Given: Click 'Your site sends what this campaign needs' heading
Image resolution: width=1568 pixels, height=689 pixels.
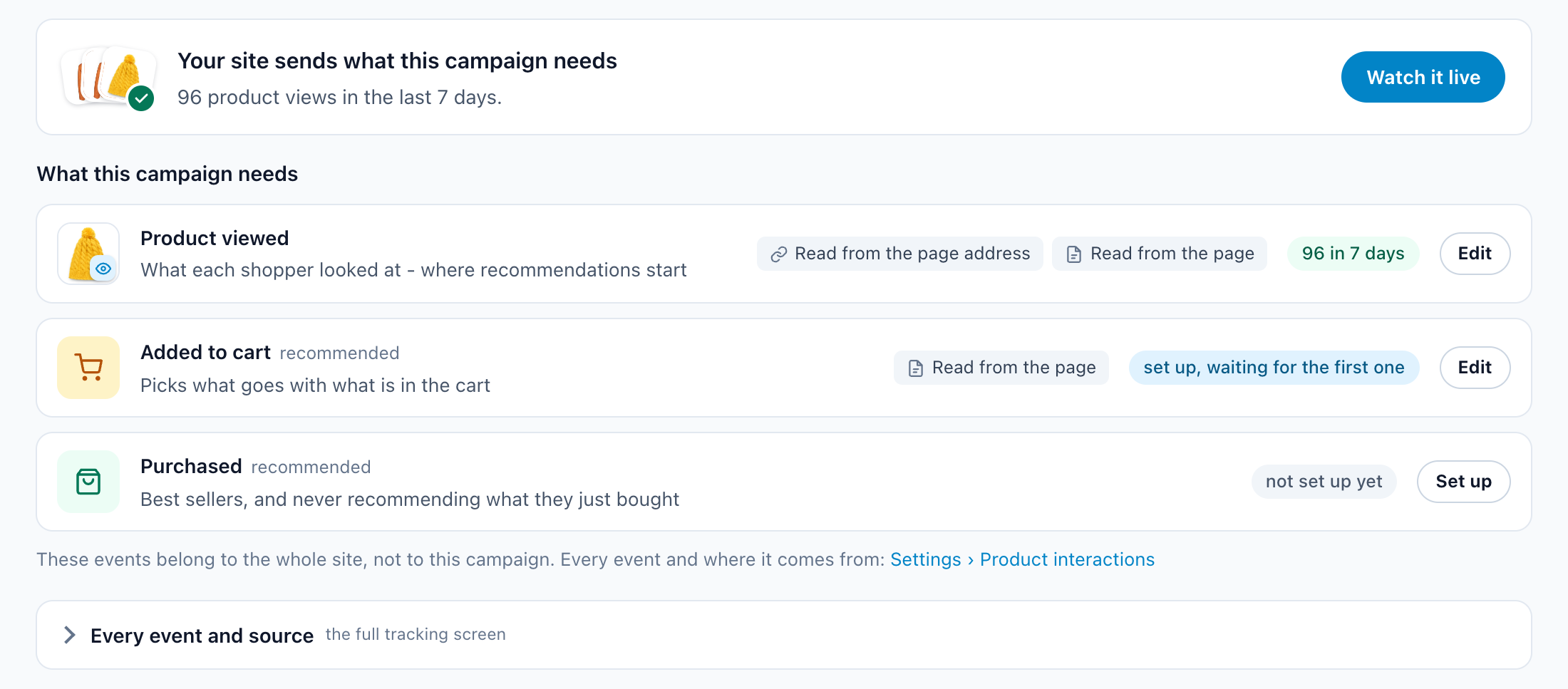Looking at the screenshot, I should tap(397, 61).
